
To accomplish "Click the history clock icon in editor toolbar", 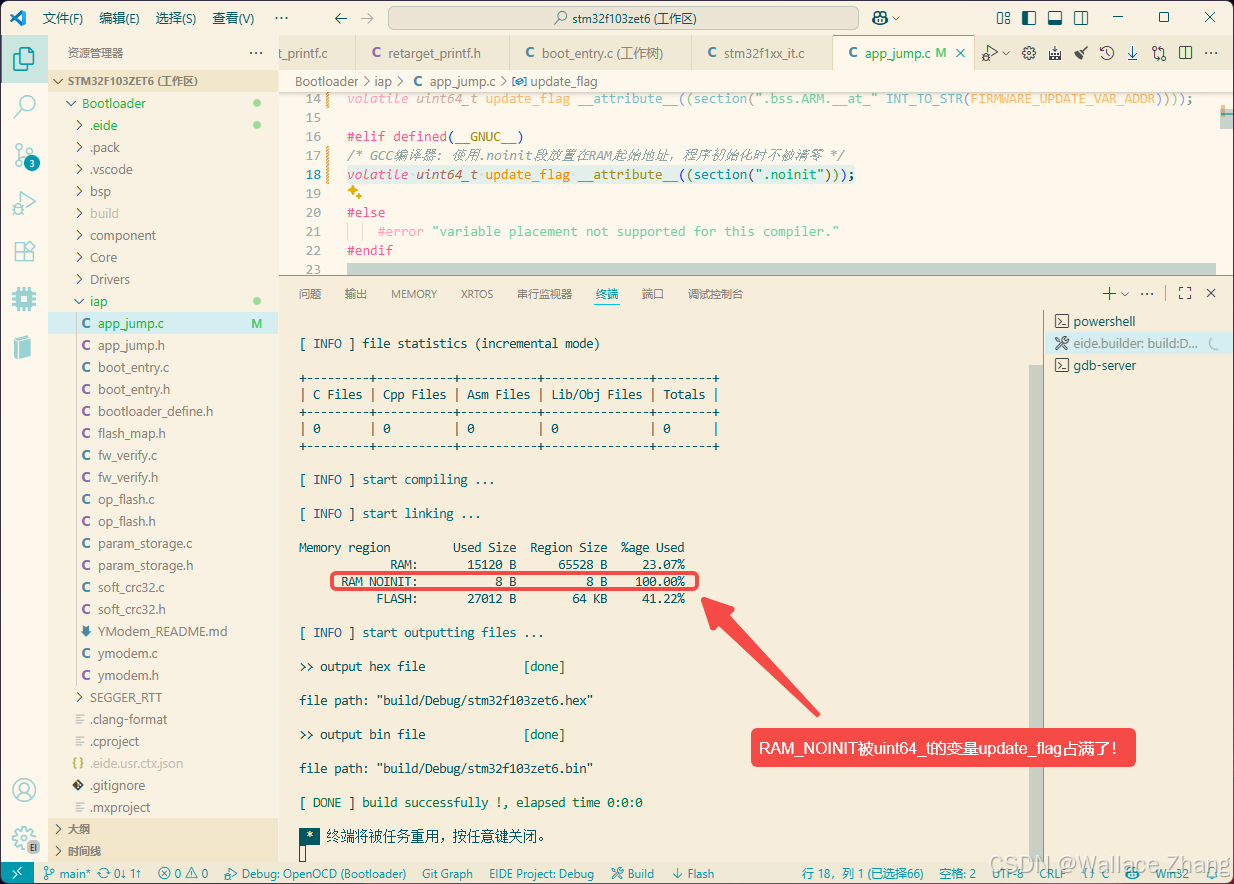I will click(1107, 53).
